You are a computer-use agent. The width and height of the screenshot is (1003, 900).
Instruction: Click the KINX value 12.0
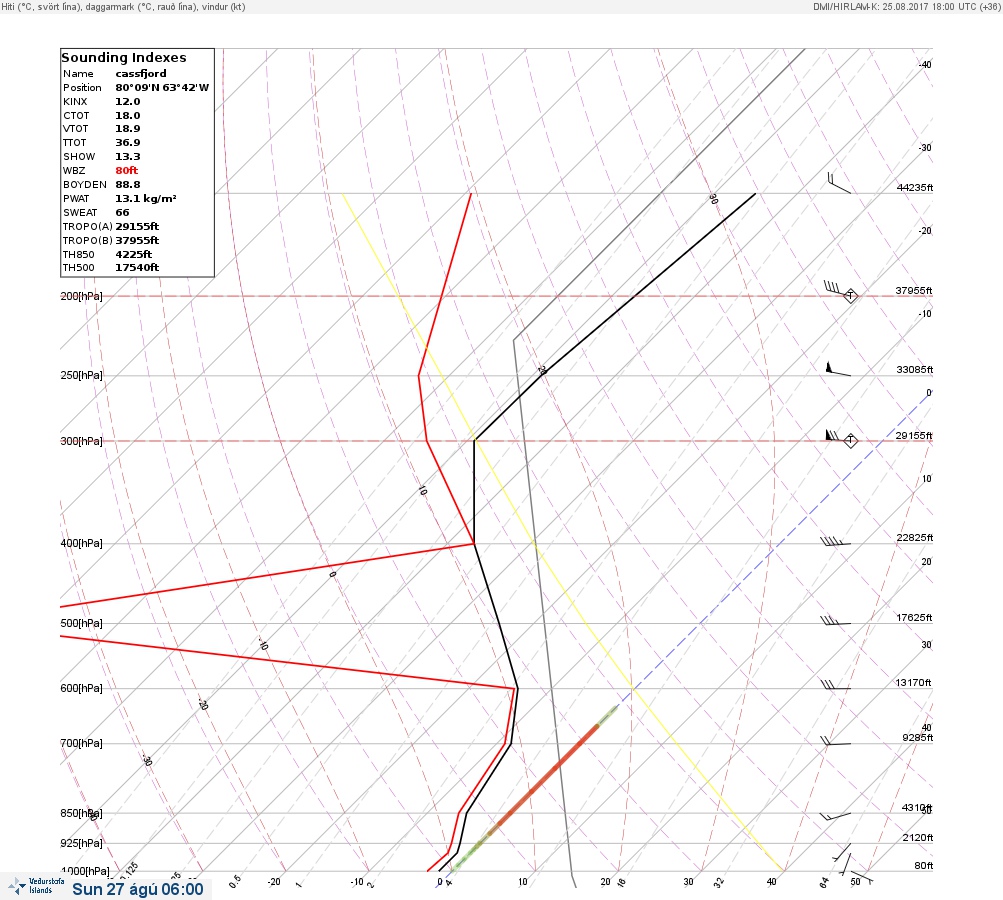(x=127, y=102)
